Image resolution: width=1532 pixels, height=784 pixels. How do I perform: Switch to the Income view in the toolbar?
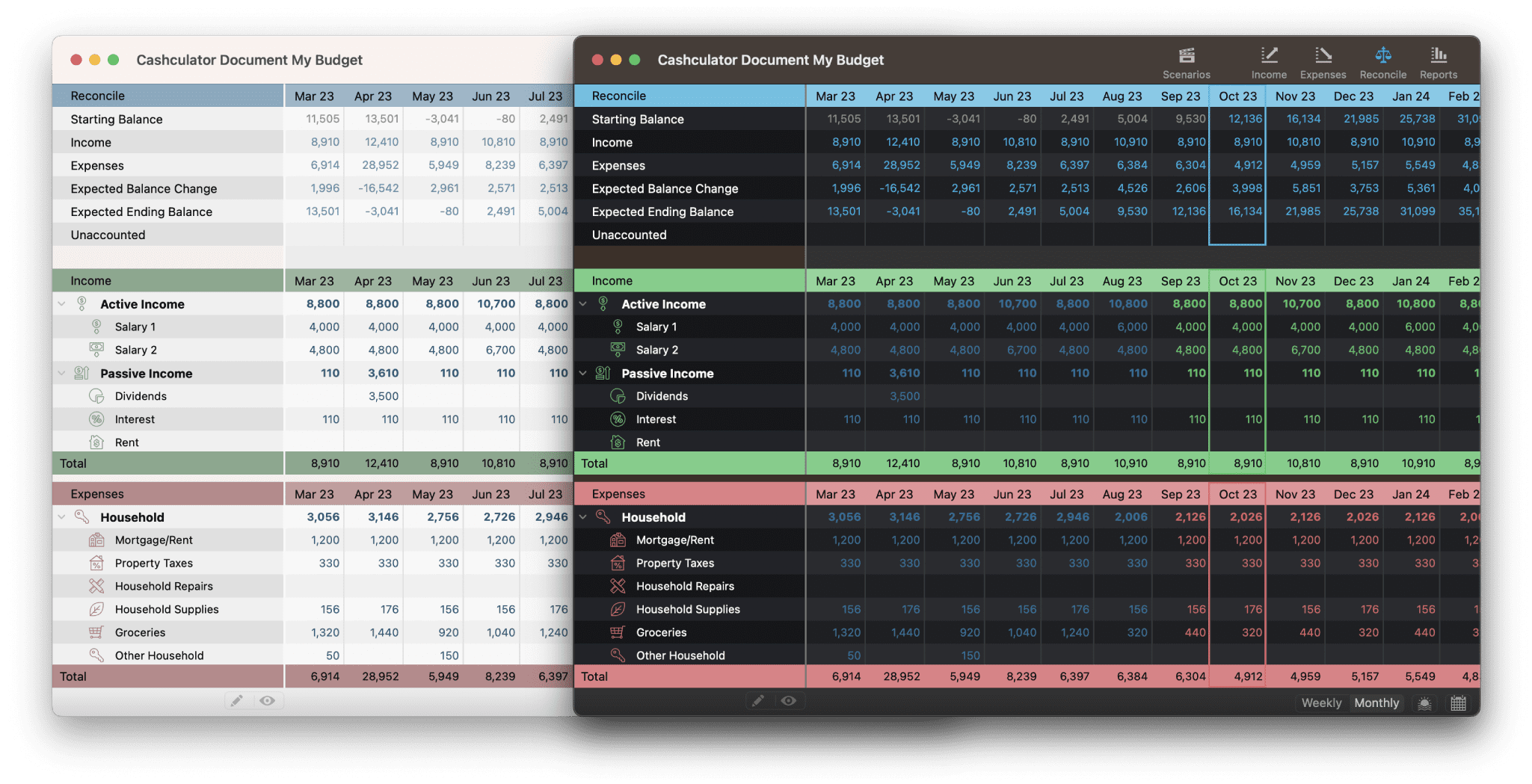(x=1269, y=63)
